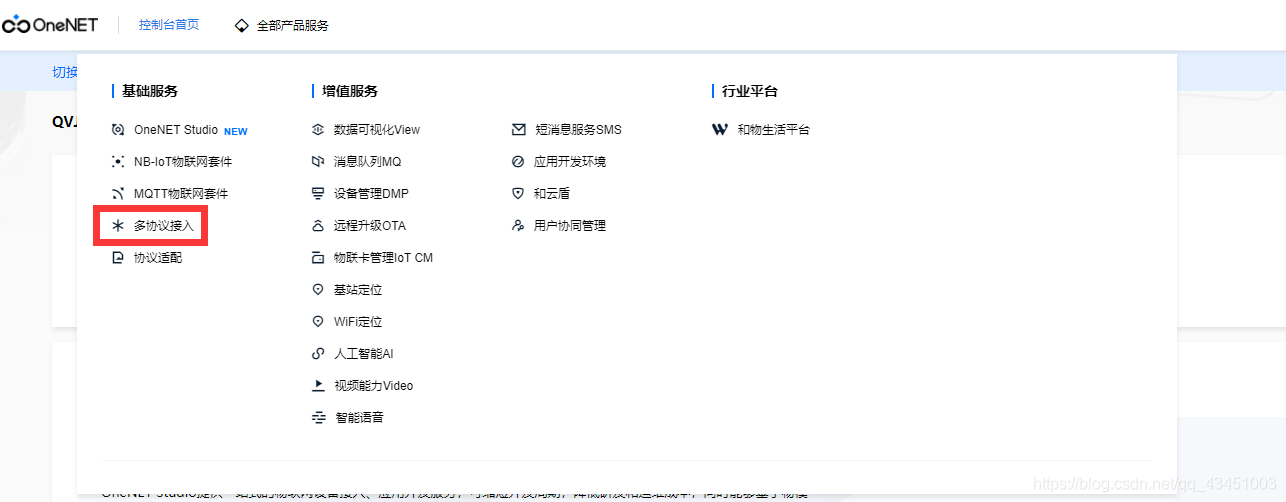Image resolution: width=1286 pixels, height=502 pixels.
Task: Open 短消息服务SMS
Action: click(578, 130)
